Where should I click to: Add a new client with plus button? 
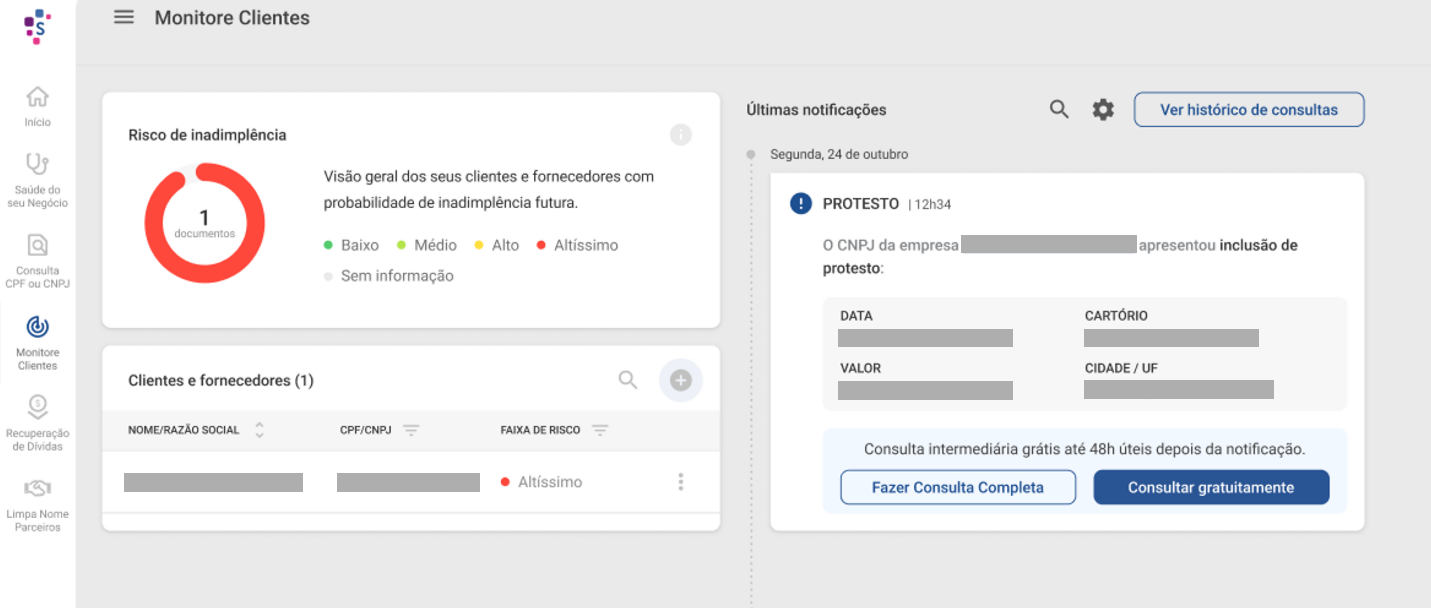pos(681,380)
